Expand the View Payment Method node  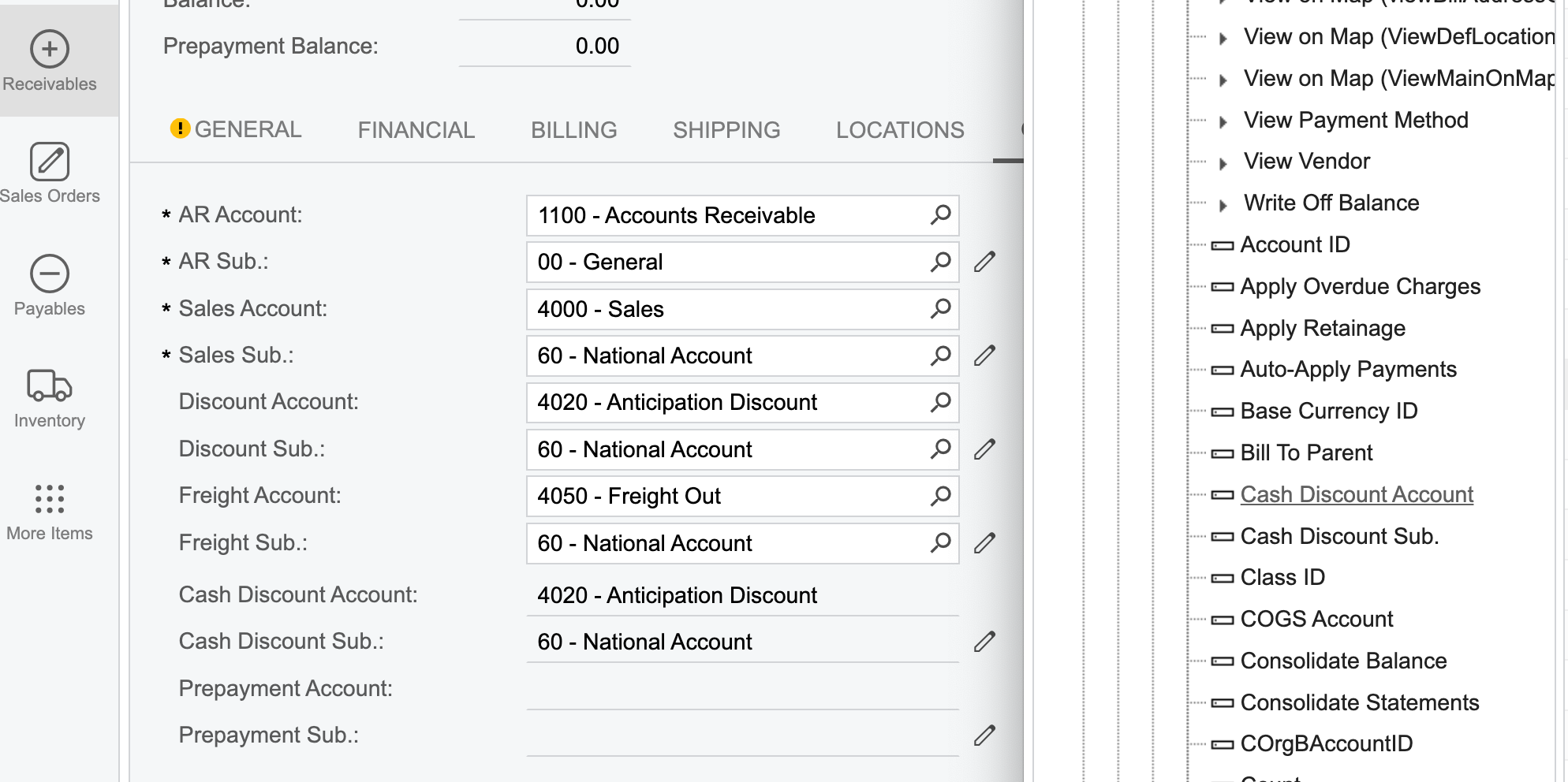click(1223, 122)
